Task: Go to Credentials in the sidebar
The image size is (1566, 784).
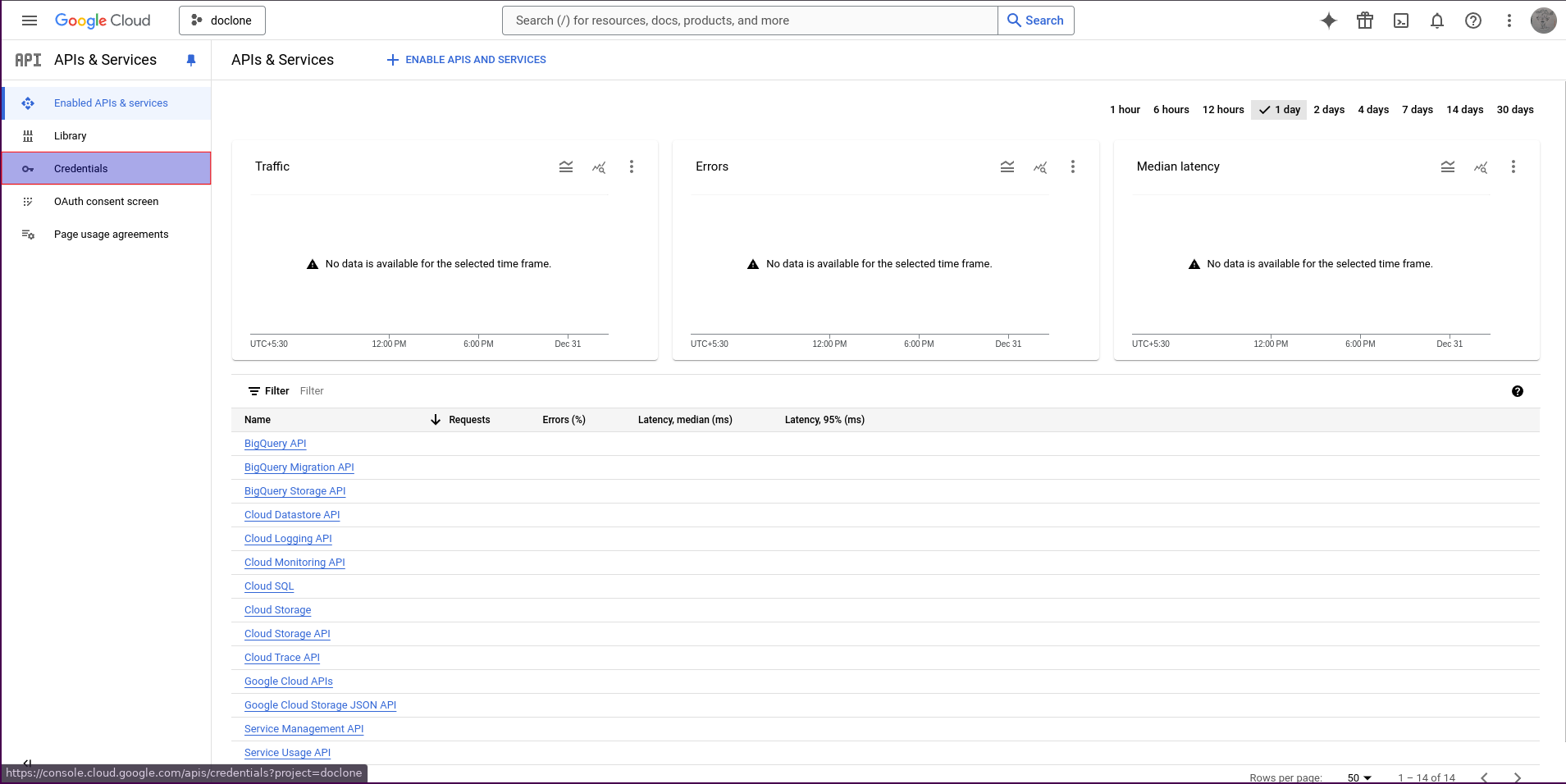Action: 80,169
